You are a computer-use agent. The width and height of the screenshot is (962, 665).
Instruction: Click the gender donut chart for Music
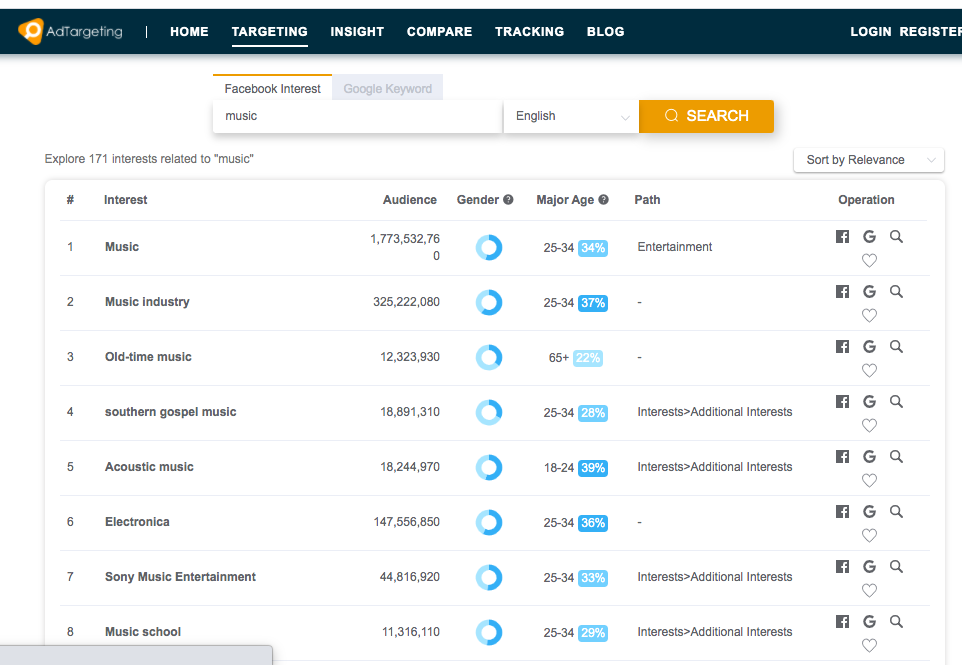489,248
